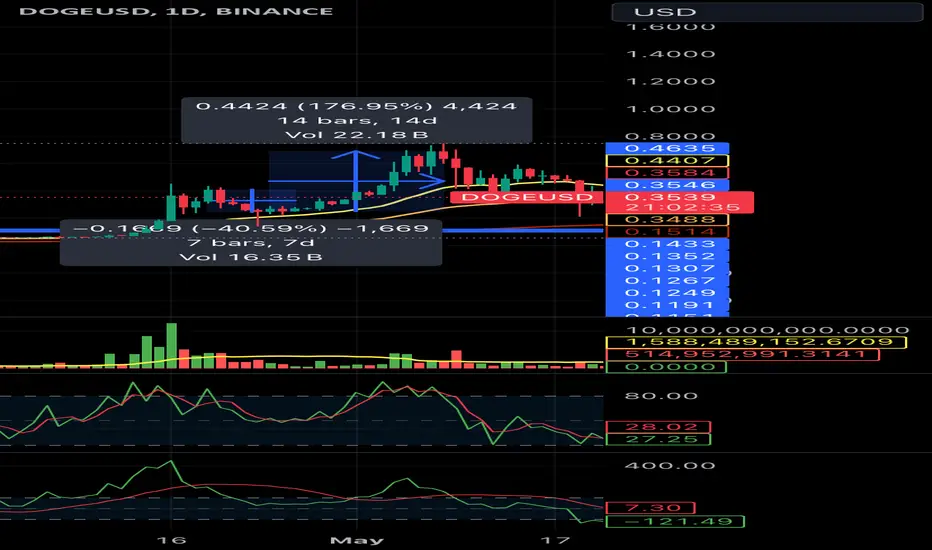Click the volume value 514,952,991.3141 label
The image size is (932, 550).
[742, 354]
